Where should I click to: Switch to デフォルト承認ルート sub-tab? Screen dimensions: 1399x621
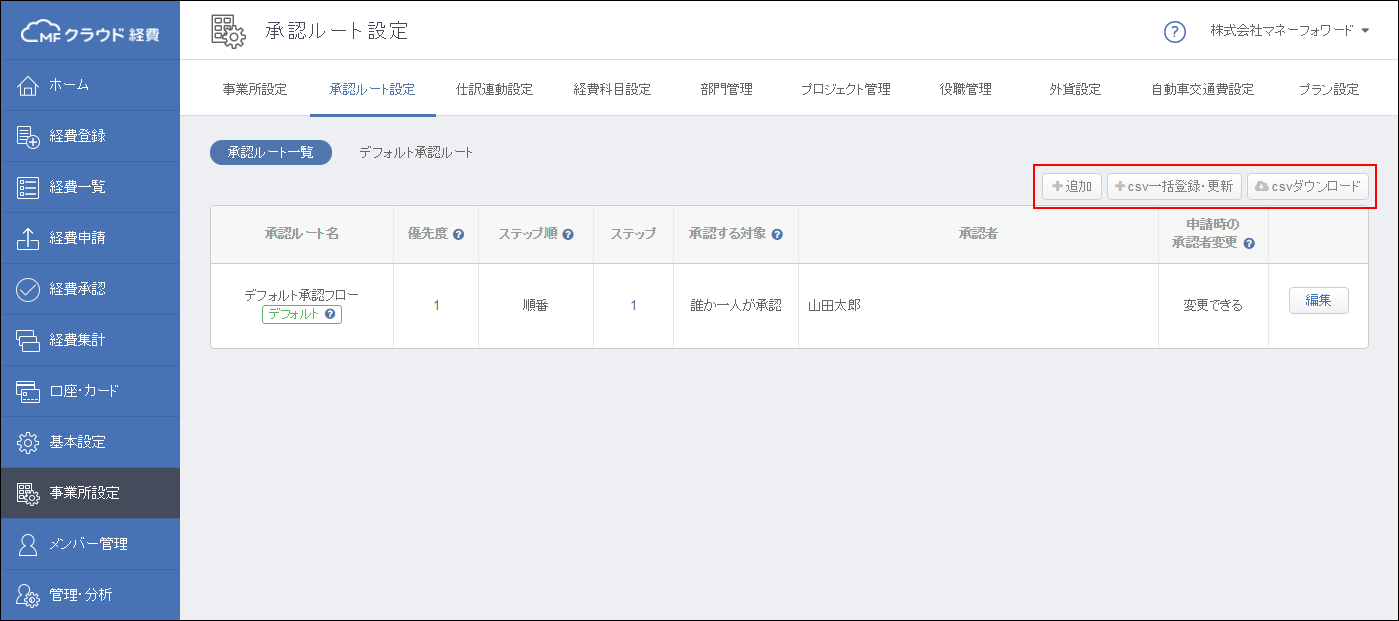pyautogui.click(x=416, y=153)
